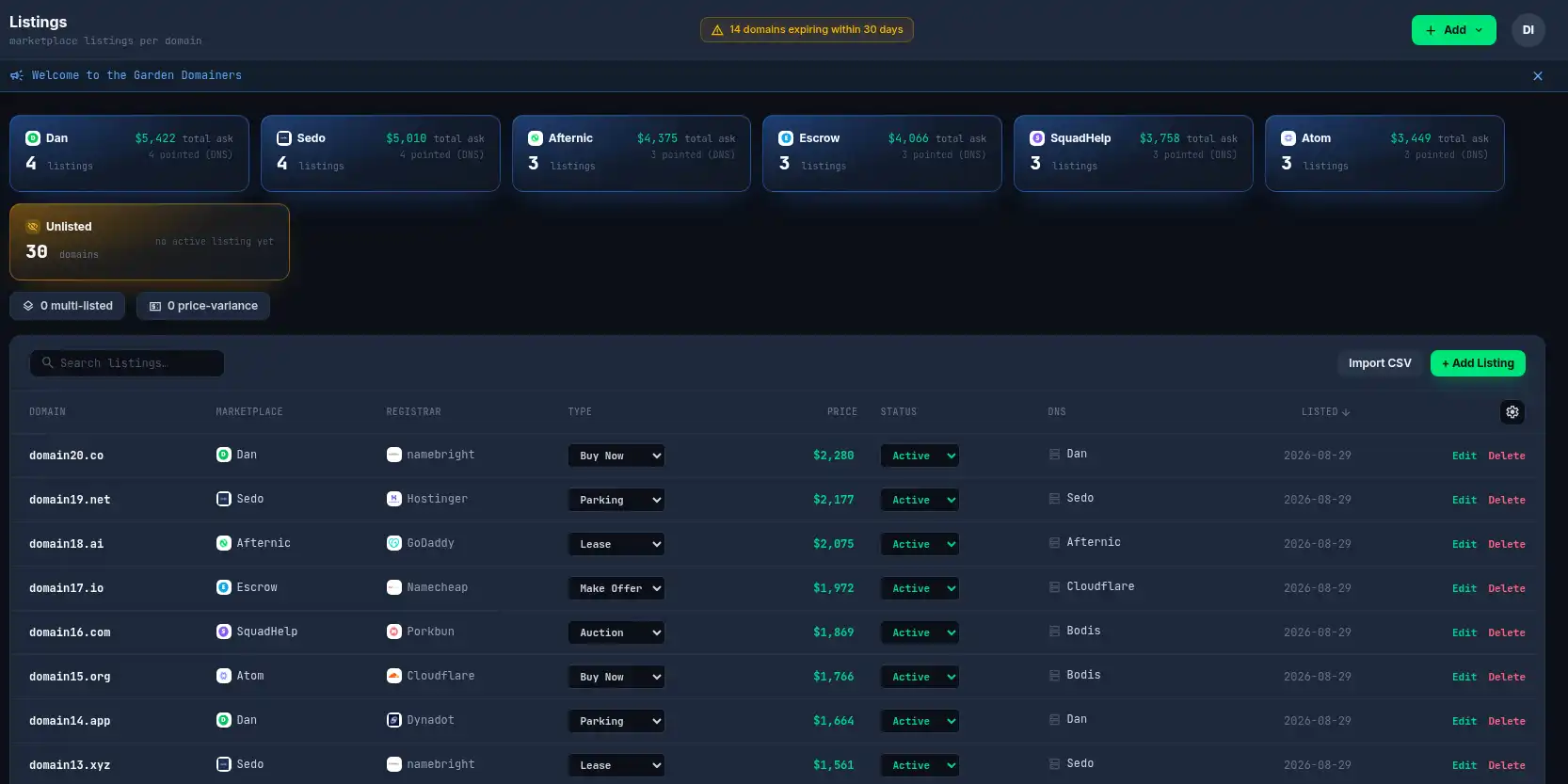The image size is (1568, 784).
Task: Select the domain18.ai domain name
Action: coord(67,544)
